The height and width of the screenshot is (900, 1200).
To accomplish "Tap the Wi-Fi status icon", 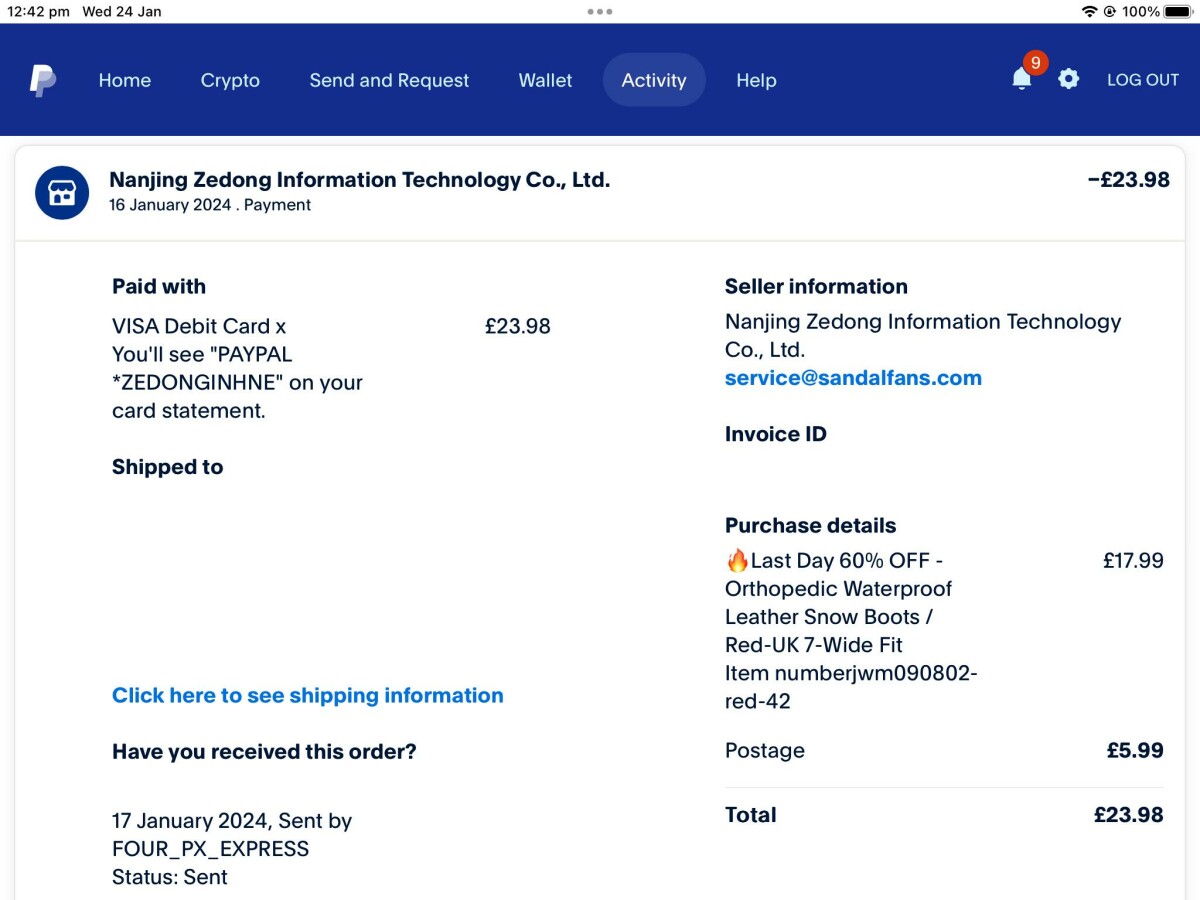I will 1089,12.
